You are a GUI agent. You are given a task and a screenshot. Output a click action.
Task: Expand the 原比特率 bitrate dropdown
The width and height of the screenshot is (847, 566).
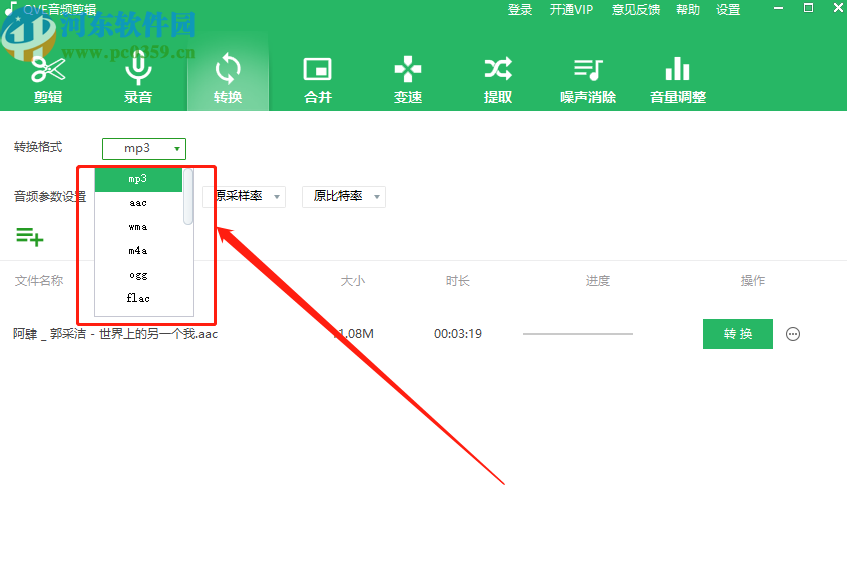[344, 197]
